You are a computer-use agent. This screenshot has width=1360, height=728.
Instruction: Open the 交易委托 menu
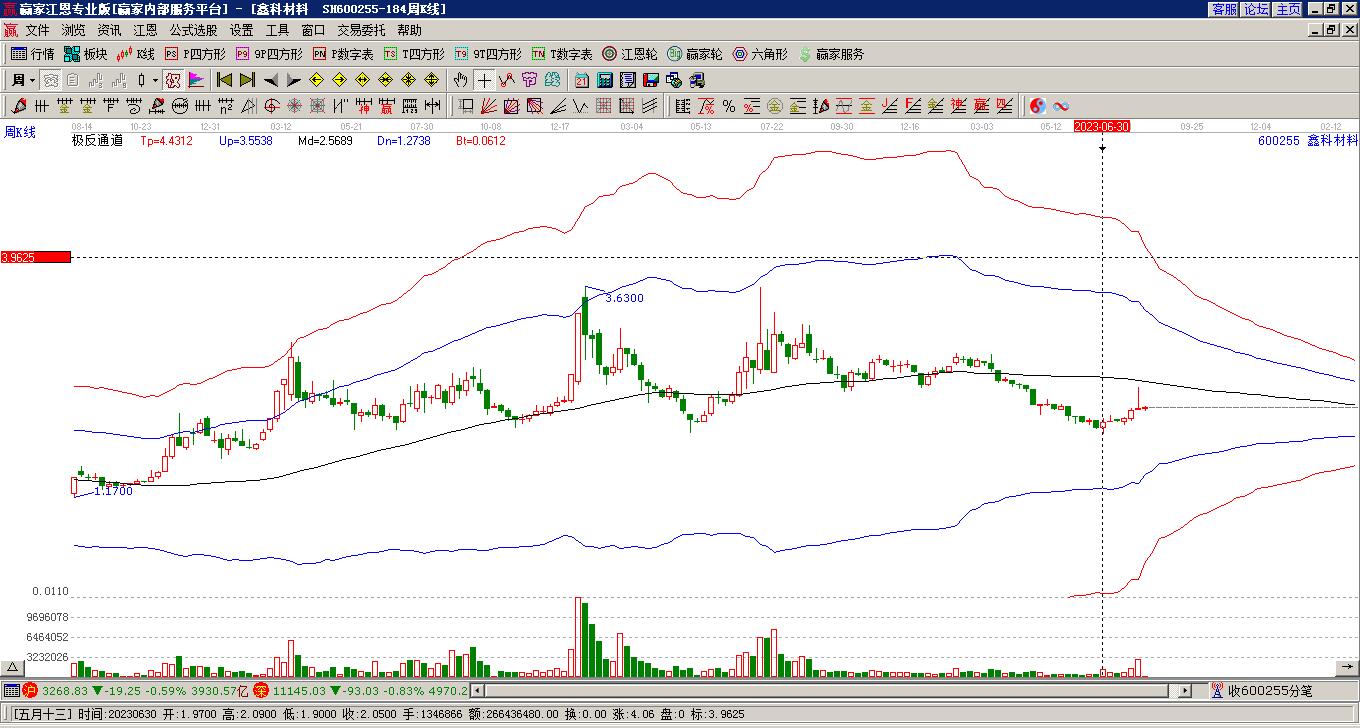(x=361, y=31)
